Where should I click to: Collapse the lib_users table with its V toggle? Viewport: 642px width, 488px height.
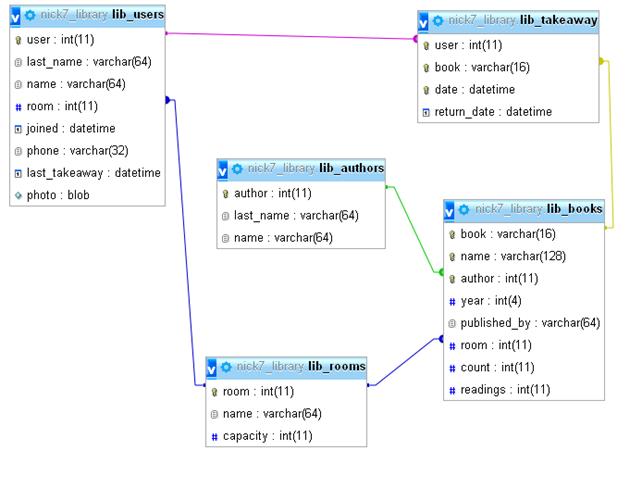pyautogui.click(x=15, y=15)
